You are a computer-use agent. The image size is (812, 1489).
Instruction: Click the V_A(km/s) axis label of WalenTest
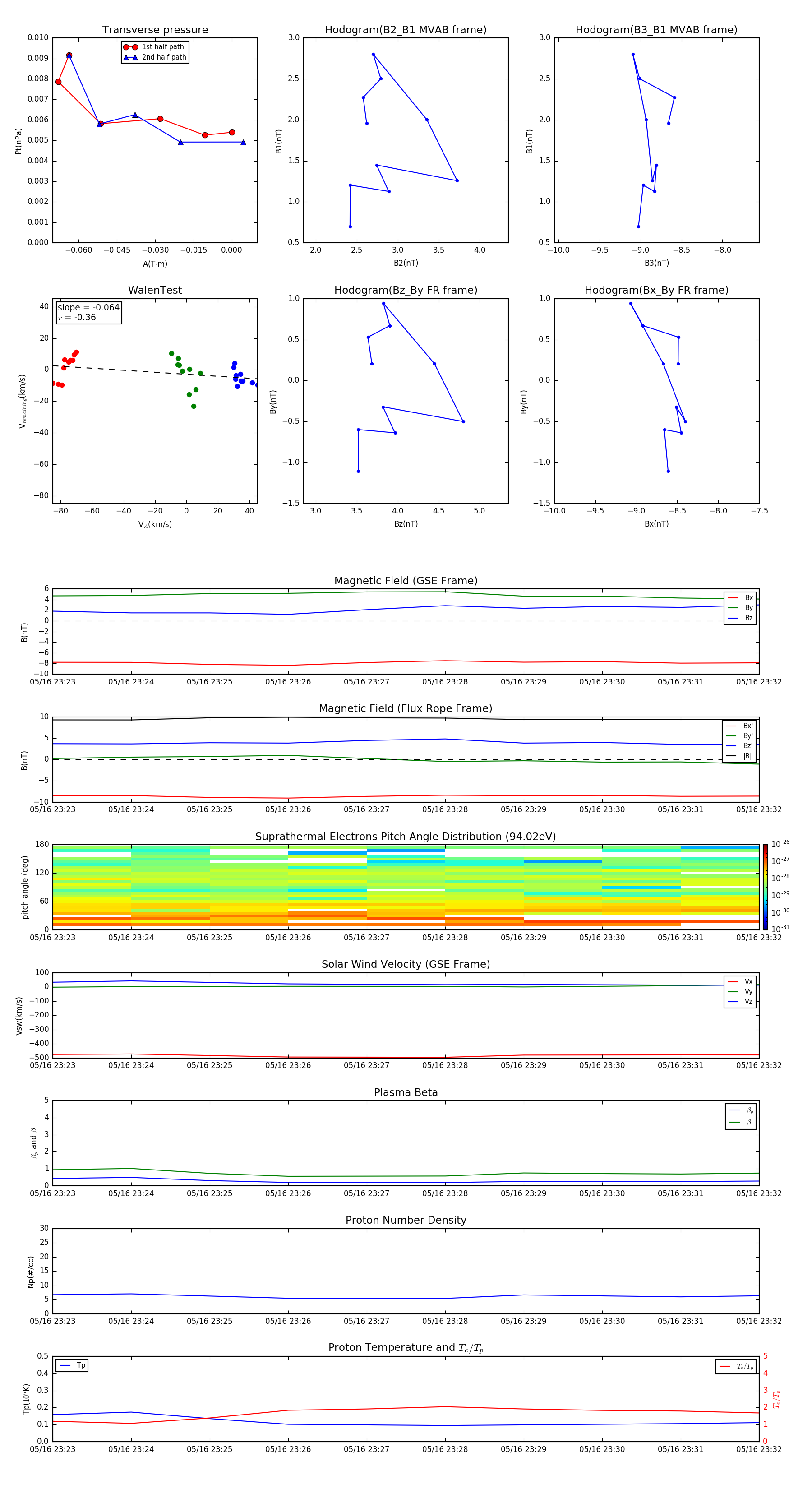tap(155, 524)
